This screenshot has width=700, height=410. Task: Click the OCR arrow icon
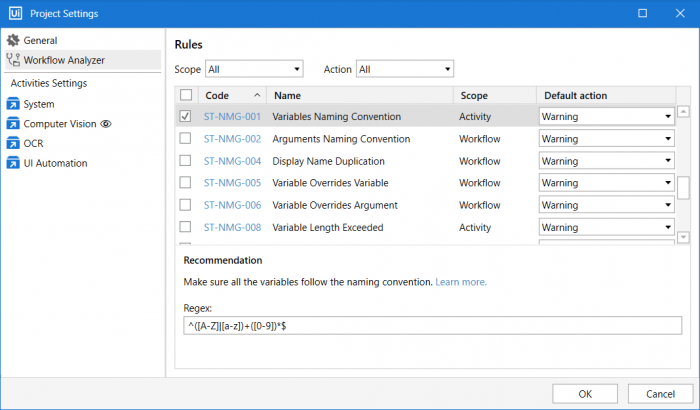[x=13, y=144]
